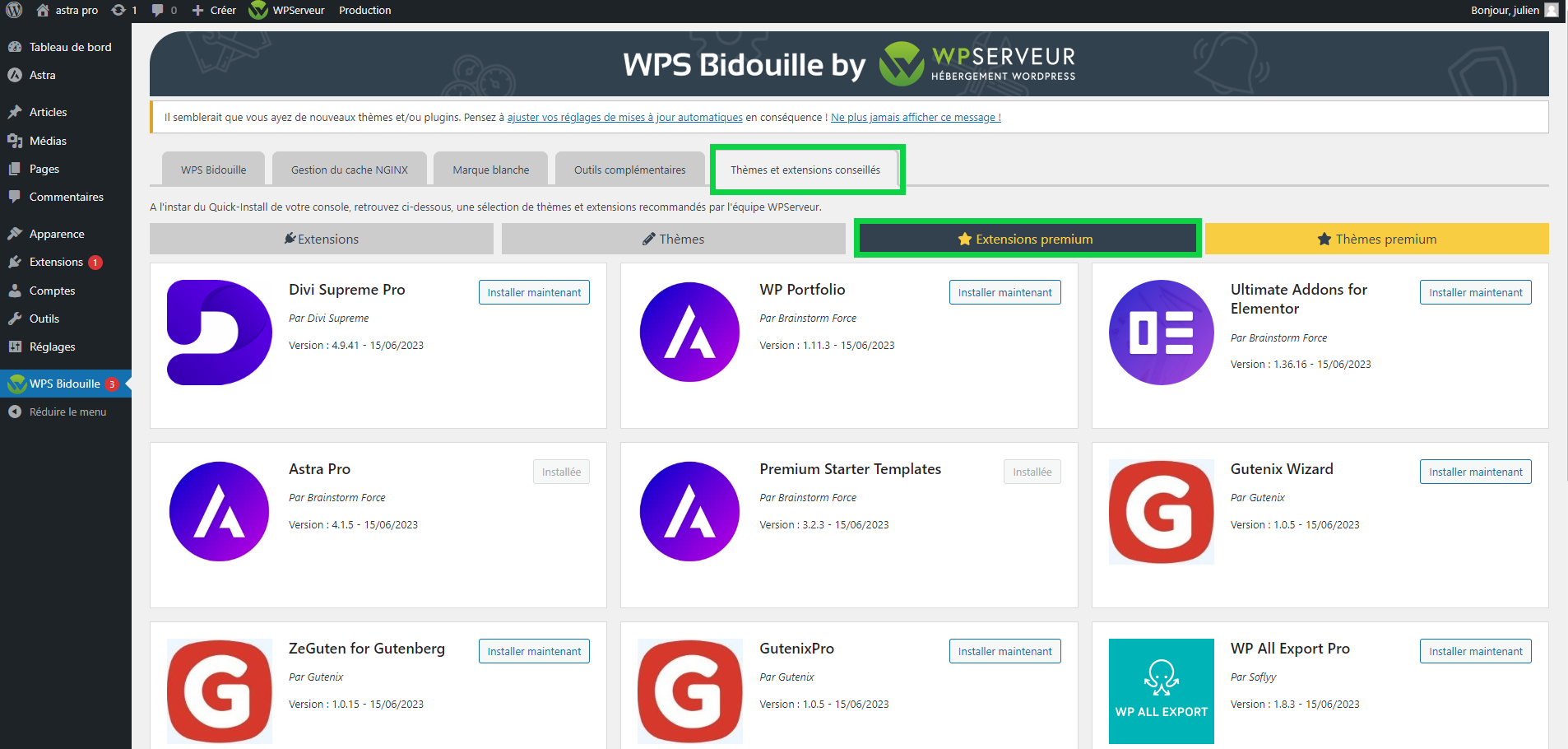
Task: Collapse the sidebar with Réduire le menu
Action: [x=66, y=412]
